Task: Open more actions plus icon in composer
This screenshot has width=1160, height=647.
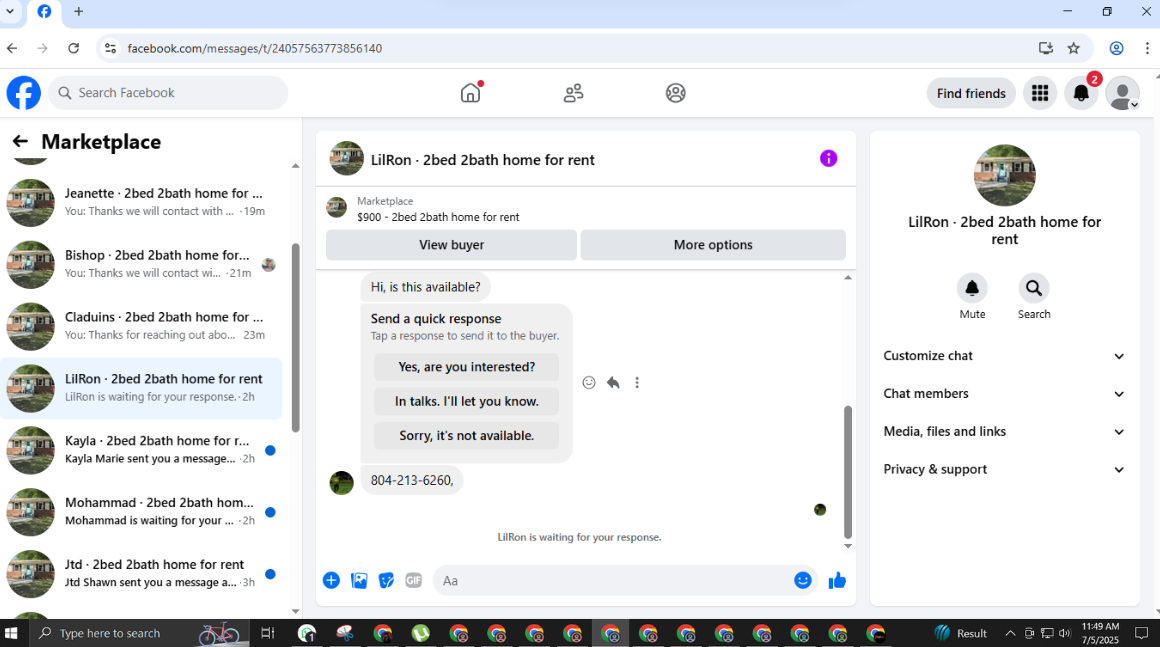Action: click(331, 580)
